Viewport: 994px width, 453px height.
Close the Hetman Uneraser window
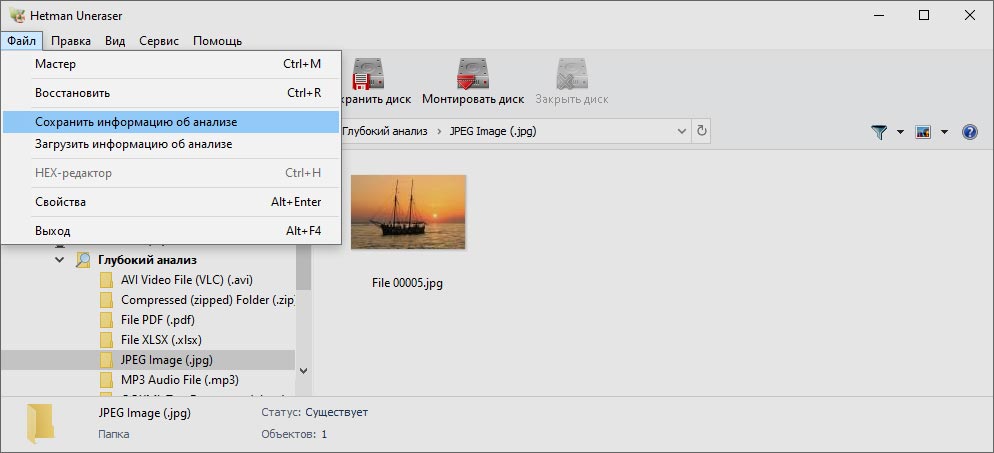click(970, 15)
